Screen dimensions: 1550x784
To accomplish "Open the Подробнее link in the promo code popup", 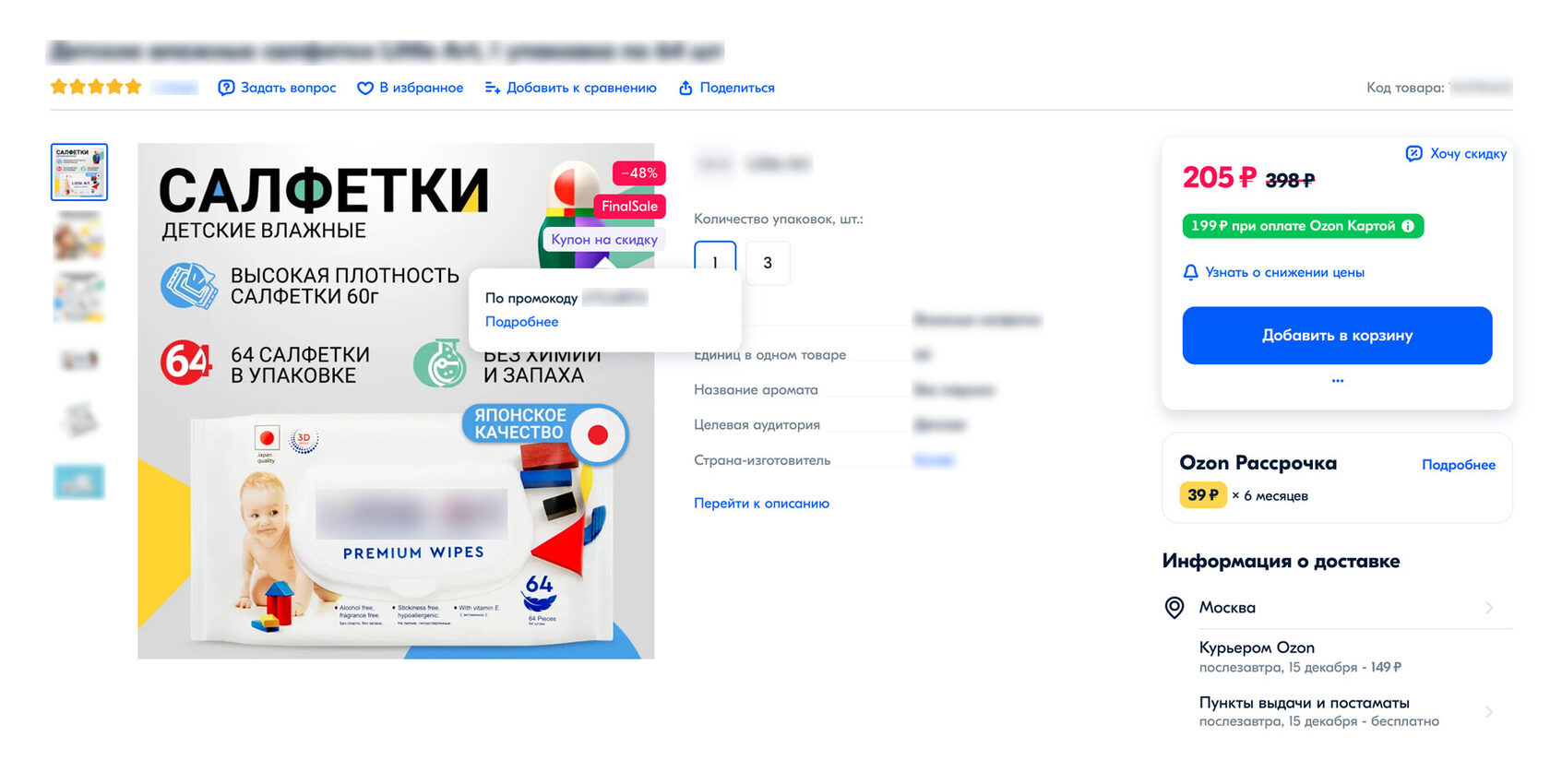I will pyautogui.click(x=521, y=321).
